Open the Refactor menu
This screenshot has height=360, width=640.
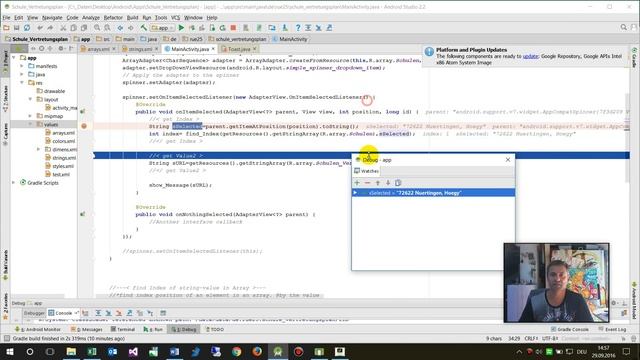tap(113, 18)
